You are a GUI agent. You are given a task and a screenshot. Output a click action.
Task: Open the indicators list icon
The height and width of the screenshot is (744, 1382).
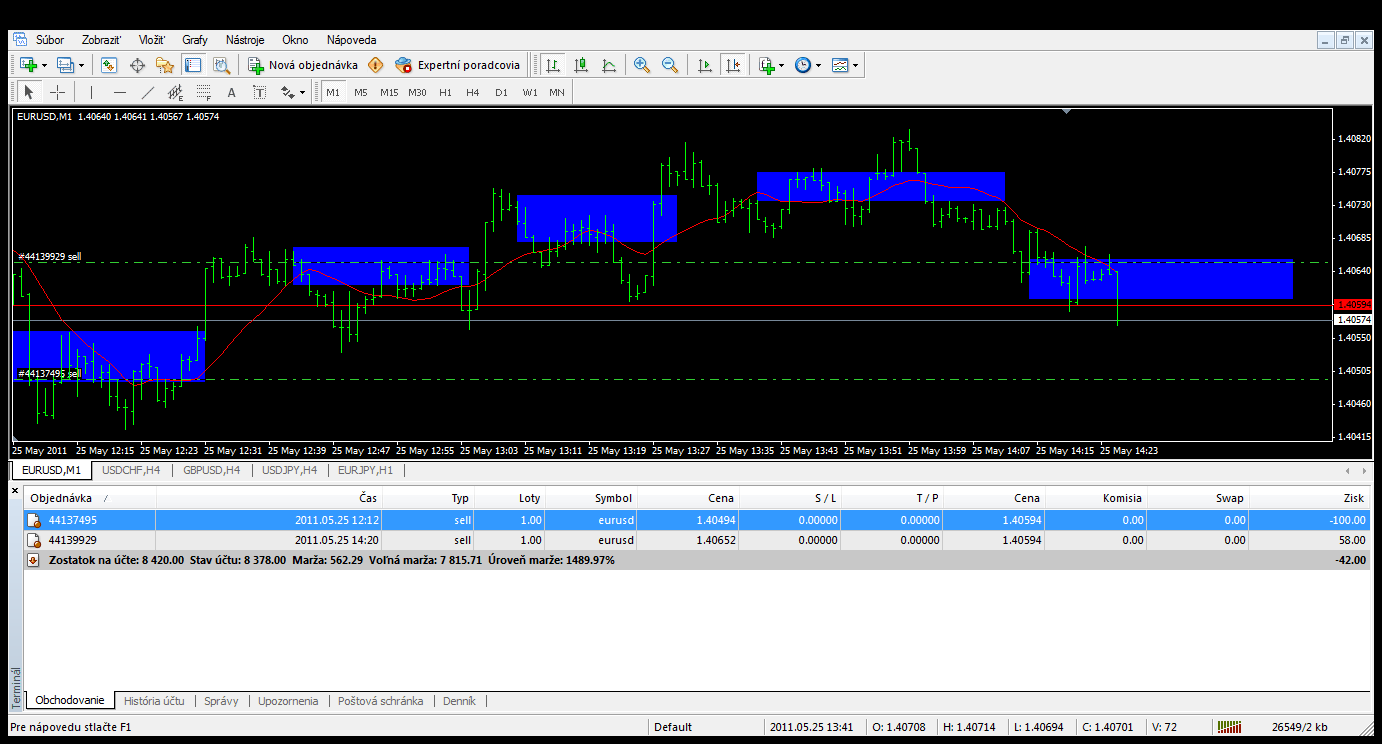[x=766, y=65]
